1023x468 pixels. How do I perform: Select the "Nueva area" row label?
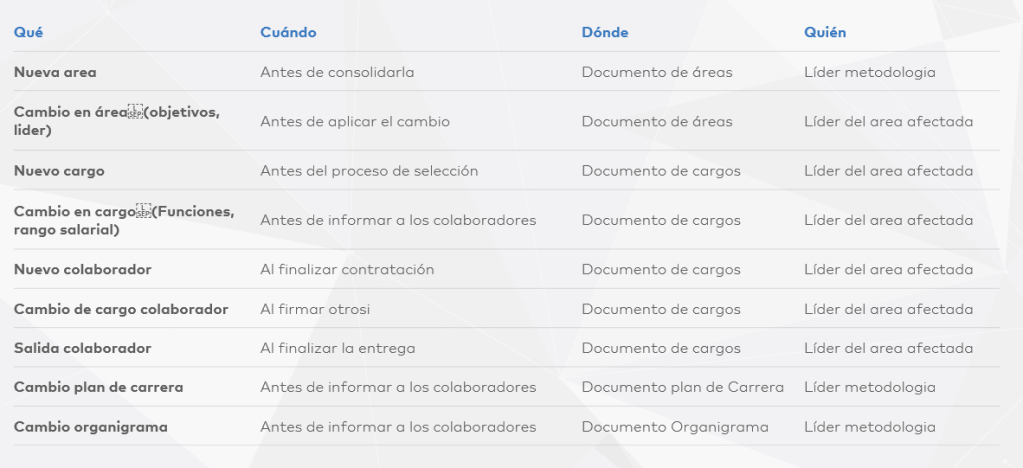pos(55,72)
